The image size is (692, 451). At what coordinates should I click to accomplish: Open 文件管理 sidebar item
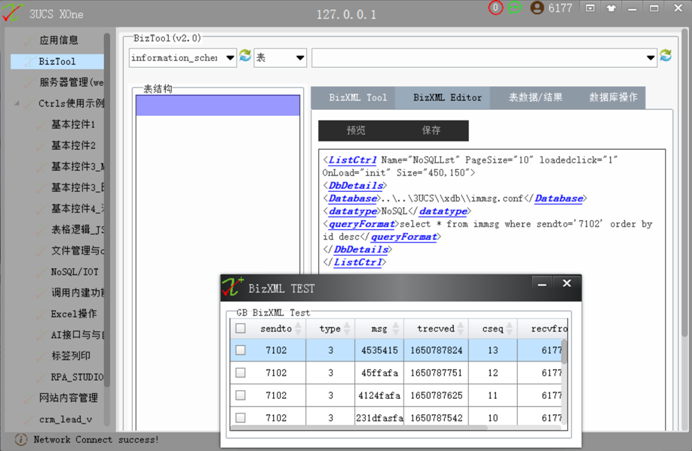78,251
